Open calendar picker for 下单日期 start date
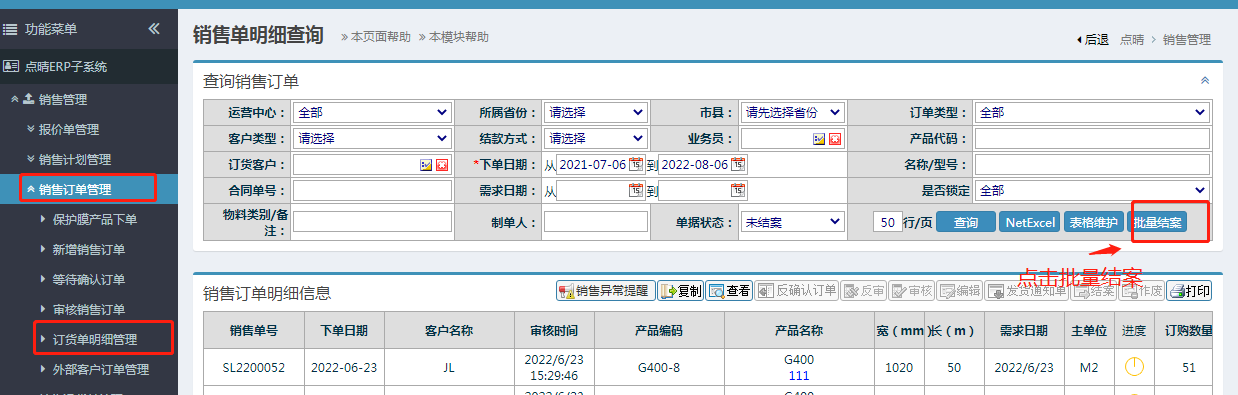 635,165
